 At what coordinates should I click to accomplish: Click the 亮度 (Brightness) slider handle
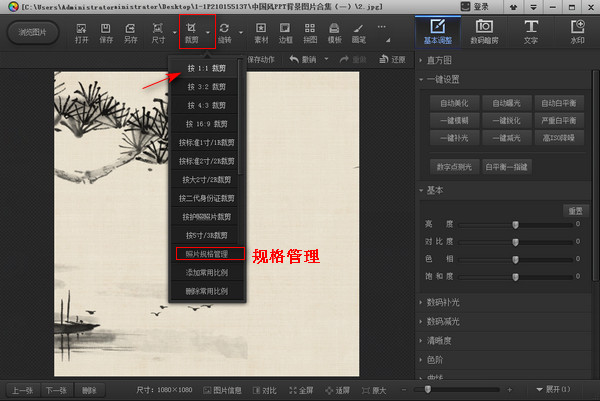pyautogui.click(x=515, y=225)
